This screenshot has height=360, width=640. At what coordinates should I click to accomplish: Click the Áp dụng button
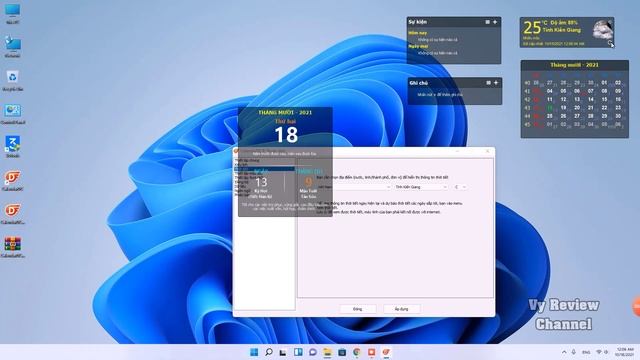[x=402, y=309]
